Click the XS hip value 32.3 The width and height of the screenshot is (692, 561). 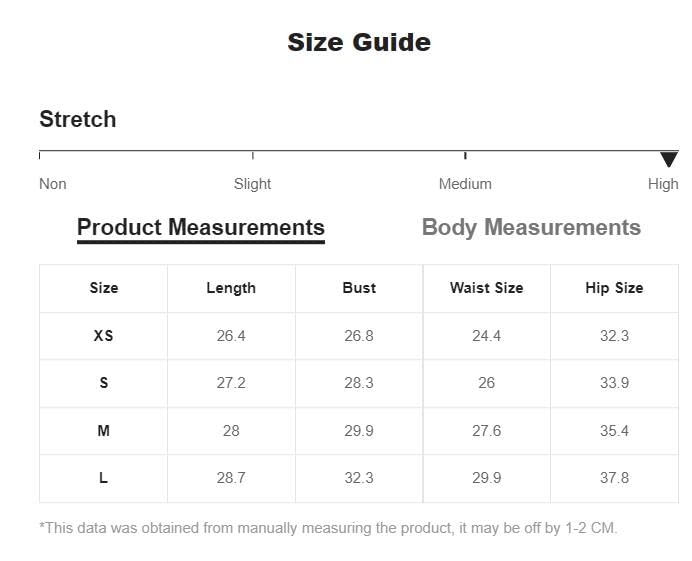click(x=614, y=336)
